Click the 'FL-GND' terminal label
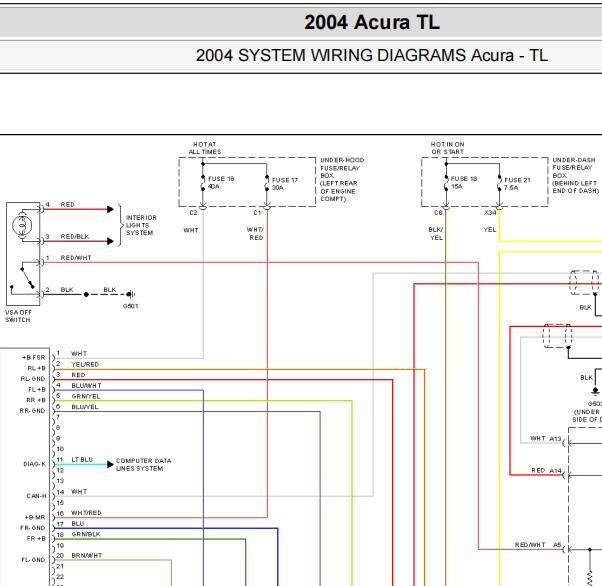This screenshot has height=586, width=602. 33,560
